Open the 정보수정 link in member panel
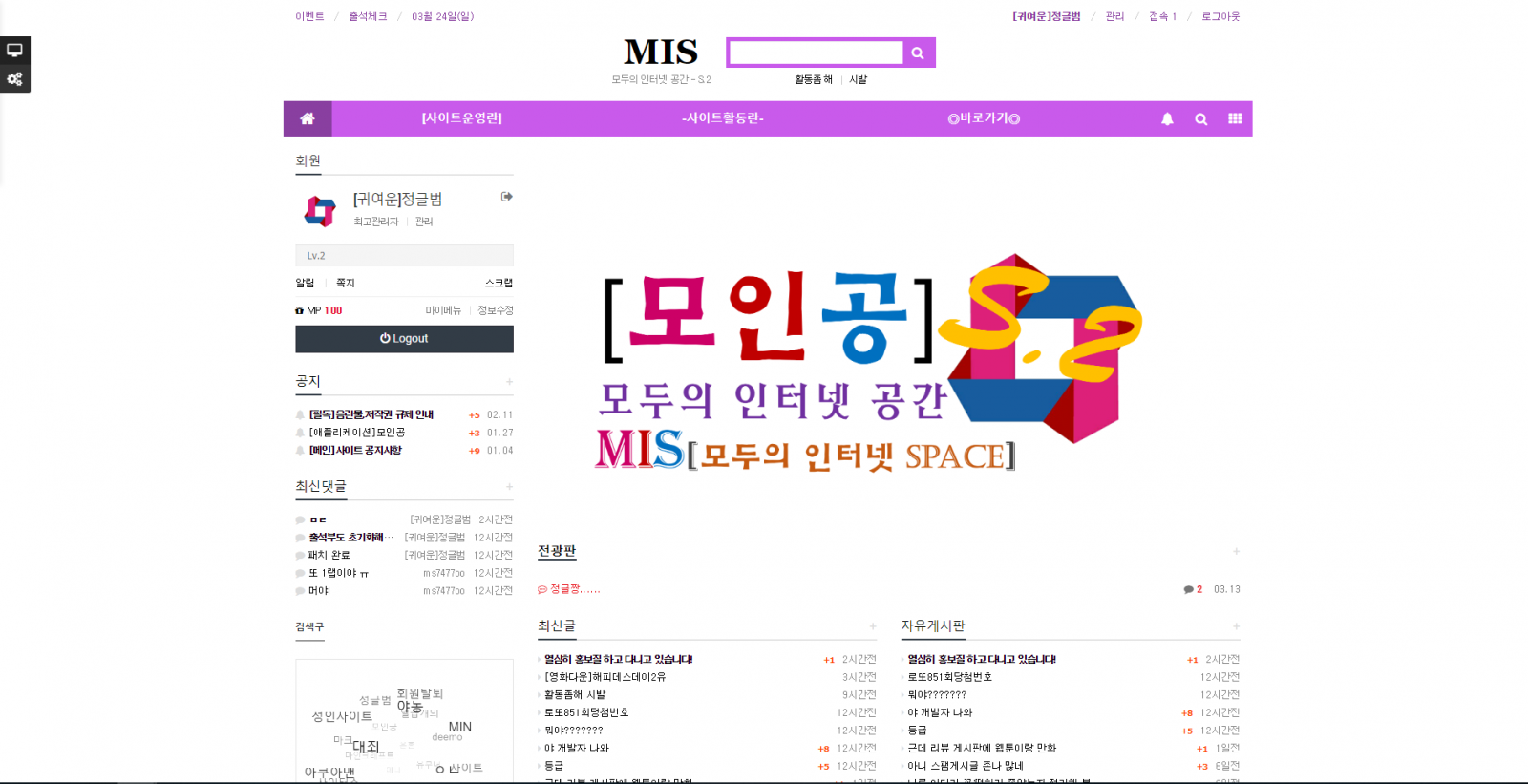Screen dimensions: 1528x784 [495, 310]
